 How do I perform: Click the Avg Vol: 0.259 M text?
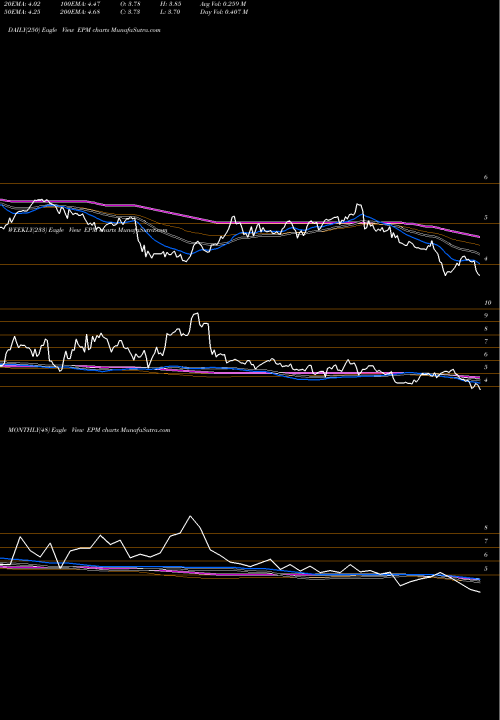tap(223, 4)
